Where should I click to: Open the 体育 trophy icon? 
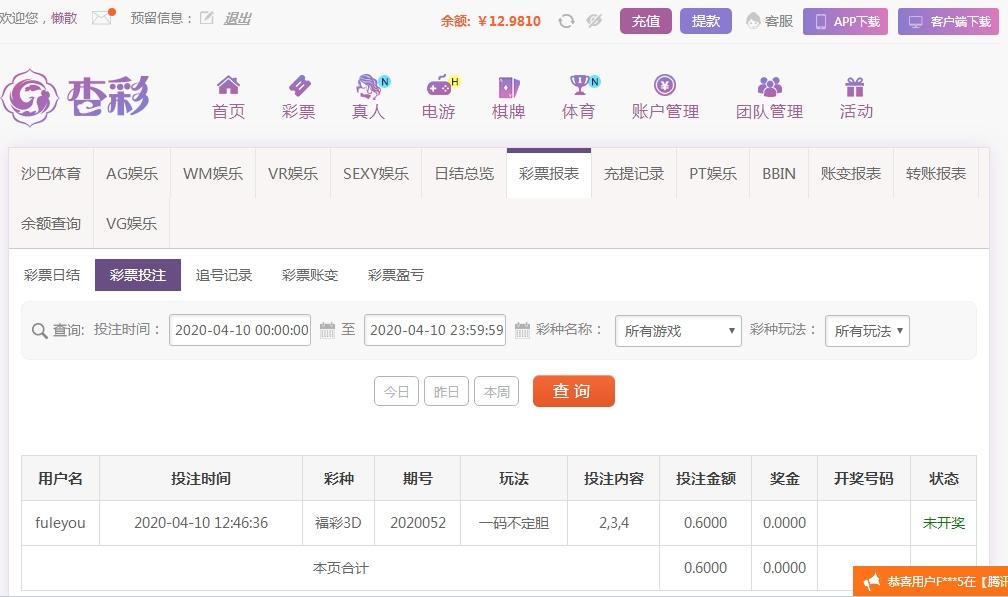coord(578,86)
